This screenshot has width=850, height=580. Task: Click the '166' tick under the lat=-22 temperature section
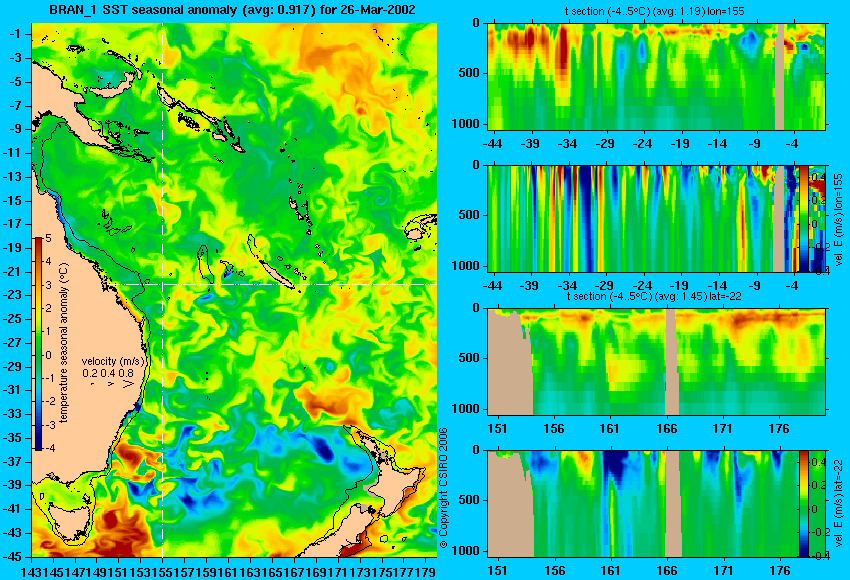(666, 428)
